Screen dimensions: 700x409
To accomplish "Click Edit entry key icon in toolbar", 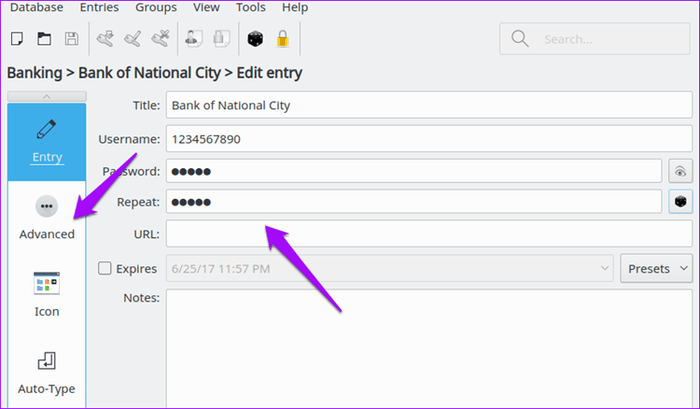I will 133,39.
